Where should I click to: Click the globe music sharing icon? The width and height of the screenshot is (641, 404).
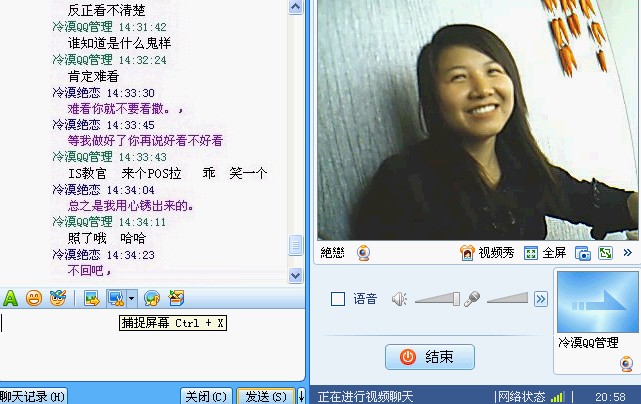152,298
